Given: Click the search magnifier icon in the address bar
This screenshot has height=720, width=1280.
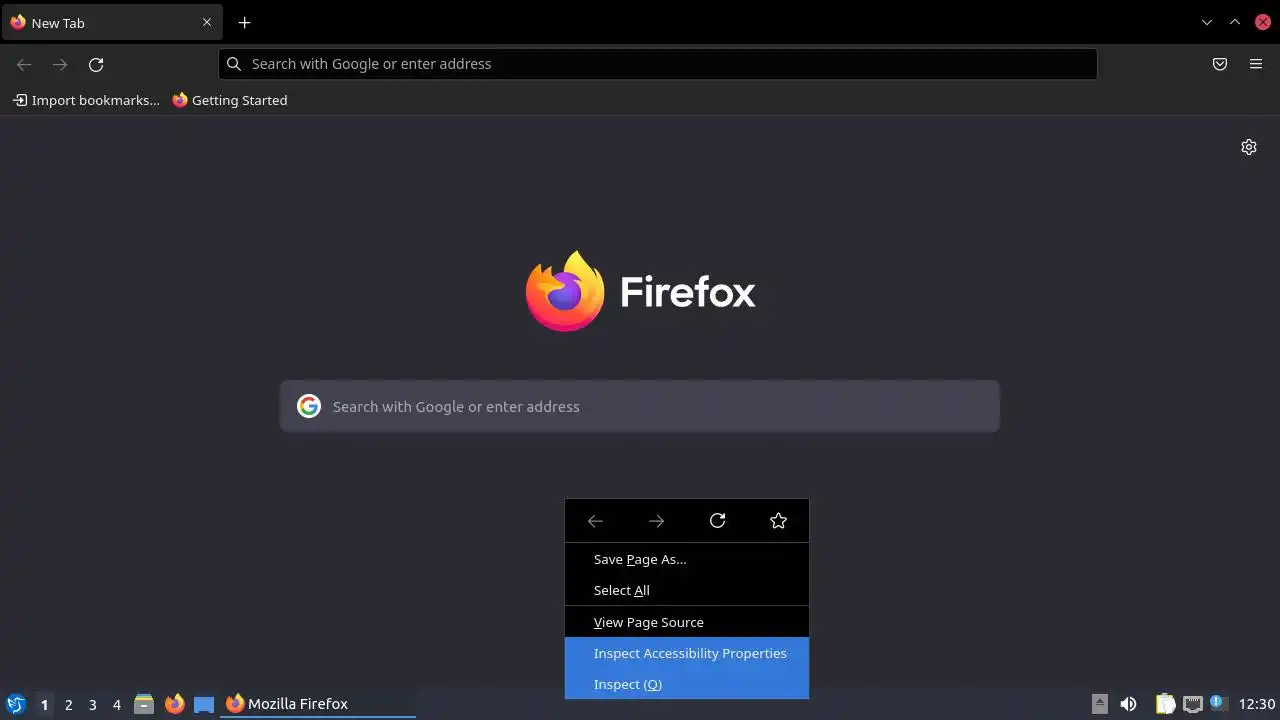Looking at the screenshot, I should tap(234, 64).
